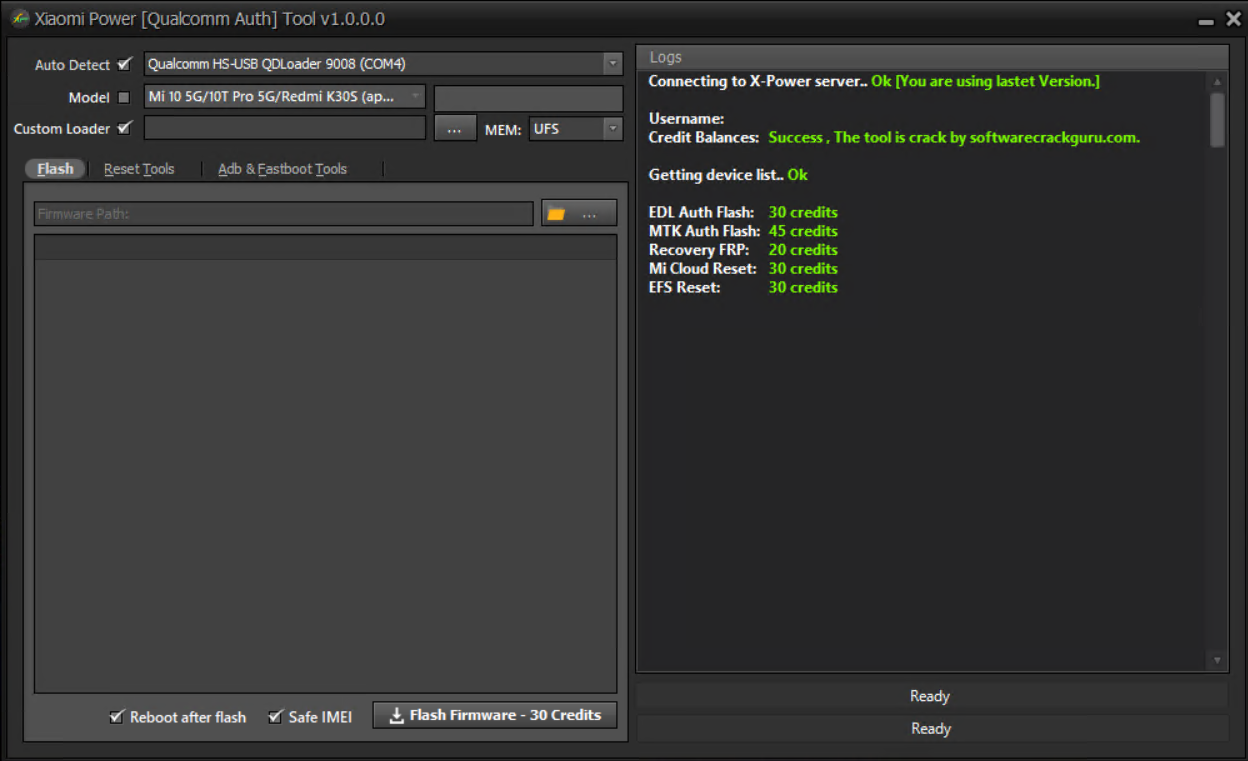Uncheck Reboot after flash option
The height and width of the screenshot is (761, 1248).
click(x=117, y=717)
